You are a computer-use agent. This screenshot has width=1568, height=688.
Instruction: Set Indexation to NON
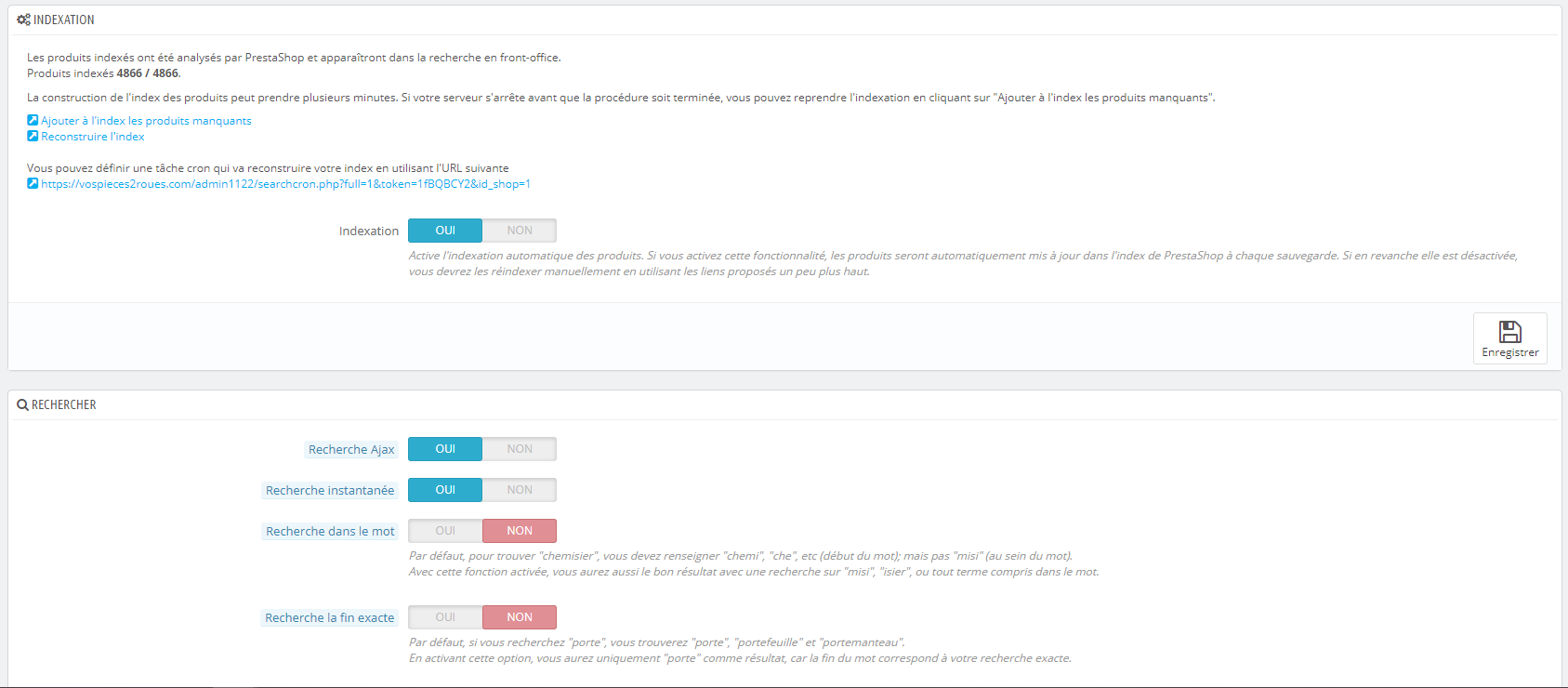click(x=520, y=231)
